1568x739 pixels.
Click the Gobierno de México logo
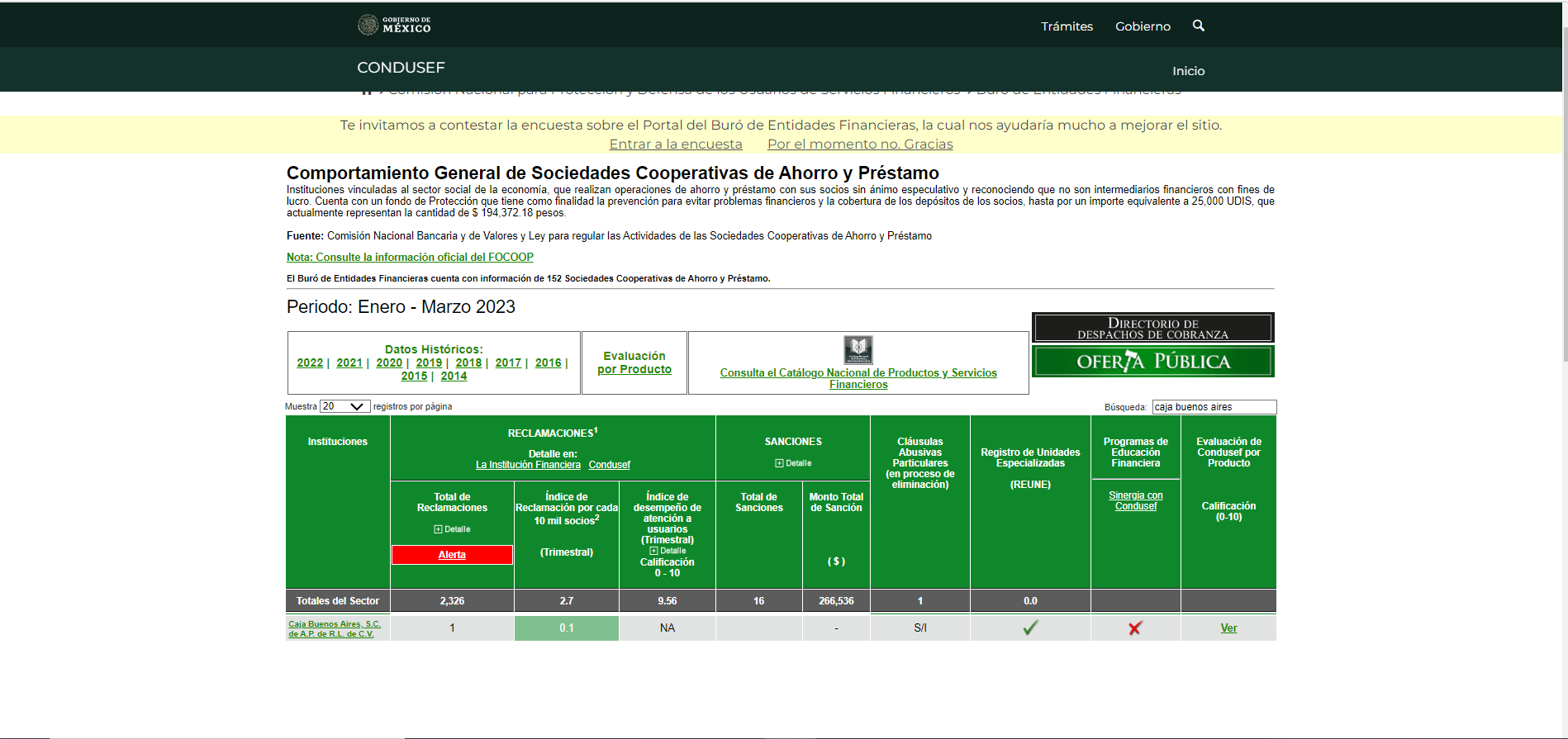pyautogui.click(x=394, y=25)
